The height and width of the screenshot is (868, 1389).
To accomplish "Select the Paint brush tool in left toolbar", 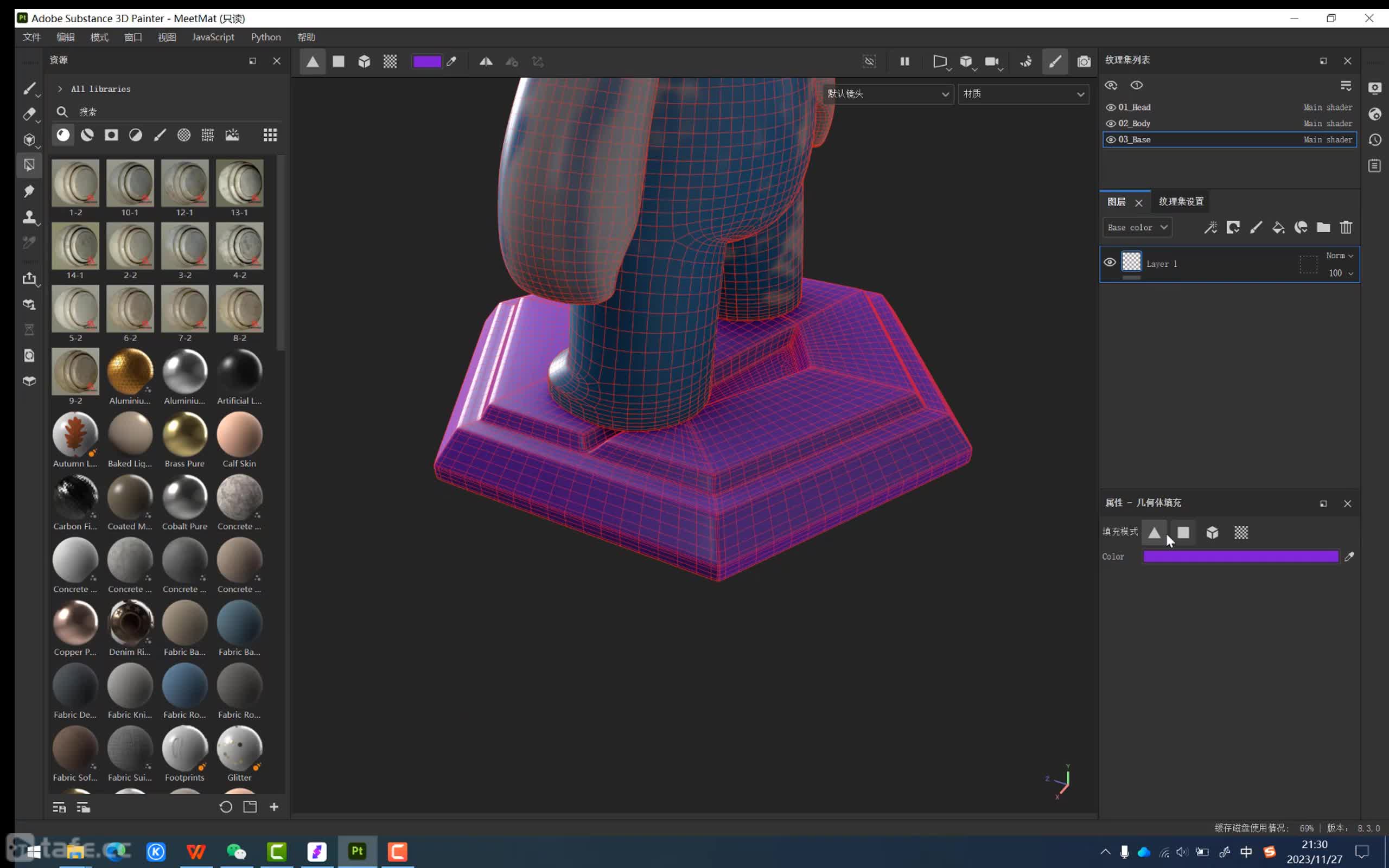I will point(29,88).
